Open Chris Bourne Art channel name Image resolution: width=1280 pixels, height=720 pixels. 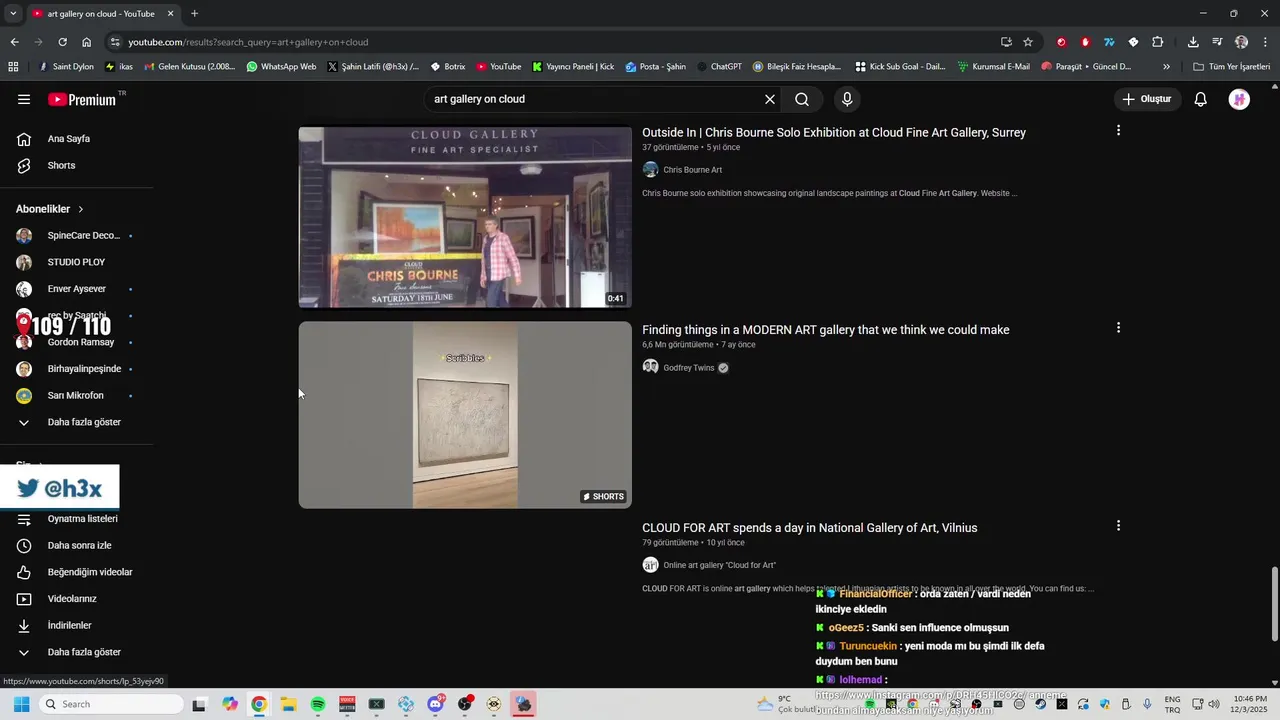pyautogui.click(x=692, y=170)
